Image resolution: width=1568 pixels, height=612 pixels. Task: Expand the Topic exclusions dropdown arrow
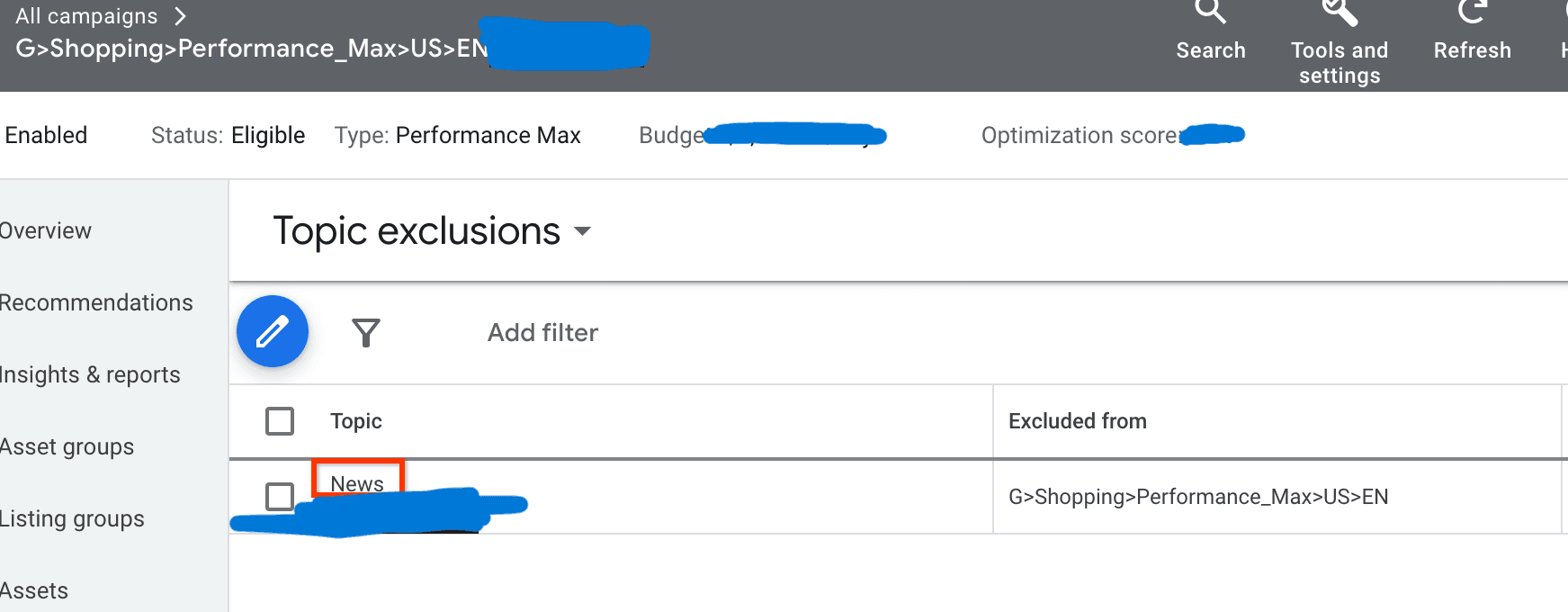[x=583, y=231]
